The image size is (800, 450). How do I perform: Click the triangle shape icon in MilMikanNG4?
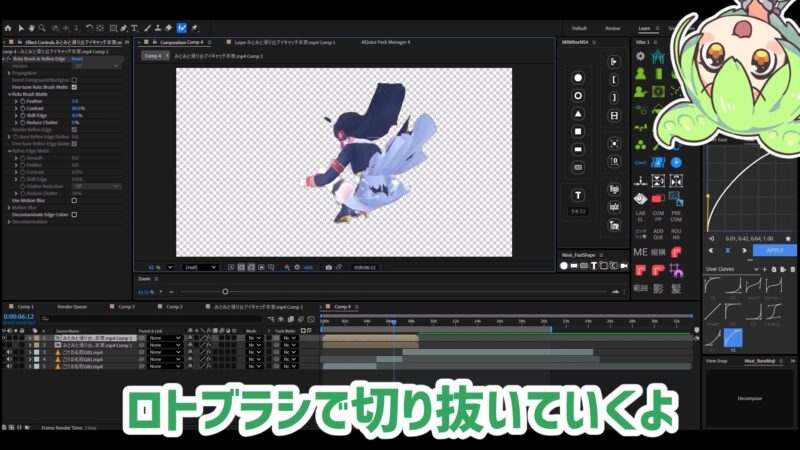578,113
